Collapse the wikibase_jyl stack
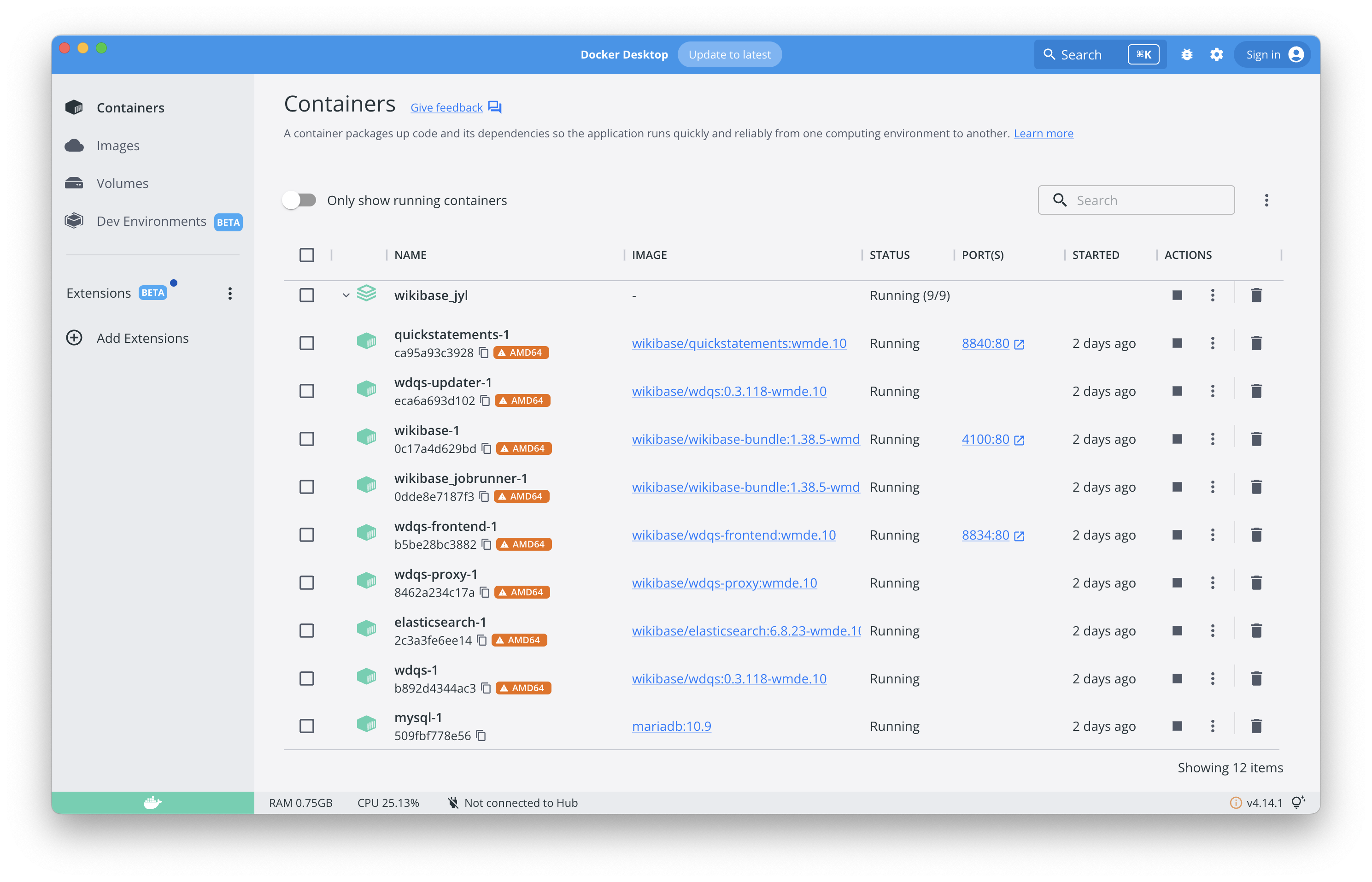 tap(346, 295)
